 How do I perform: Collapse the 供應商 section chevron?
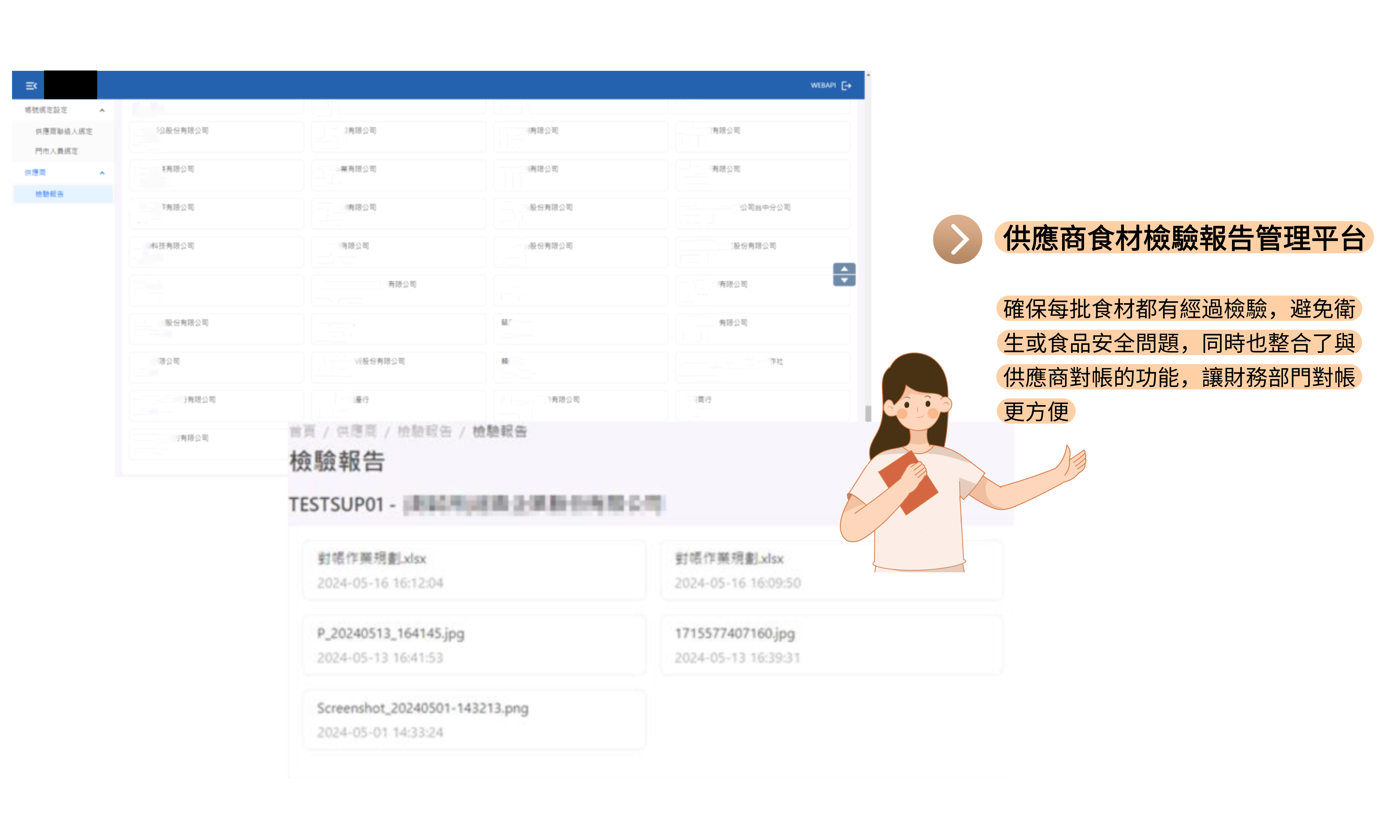point(102,173)
